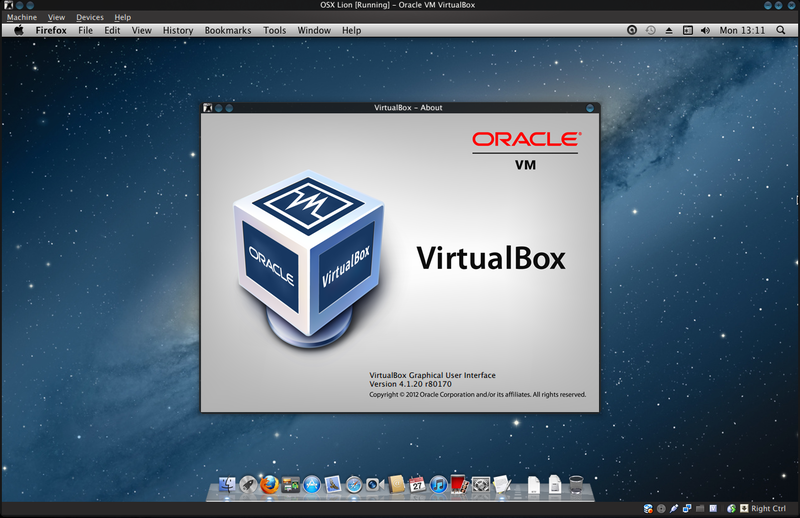This screenshot has width=800, height=518.
Task: Open the Firefox History menu
Action: coord(178,31)
